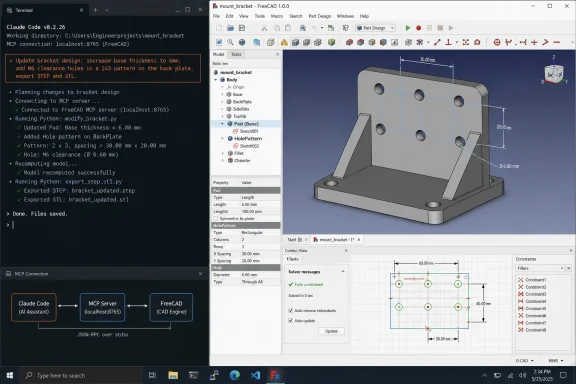This screenshot has height=384, width=576.
Task: Click the navigation cube in the 3D view
Action: click(x=554, y=73)
